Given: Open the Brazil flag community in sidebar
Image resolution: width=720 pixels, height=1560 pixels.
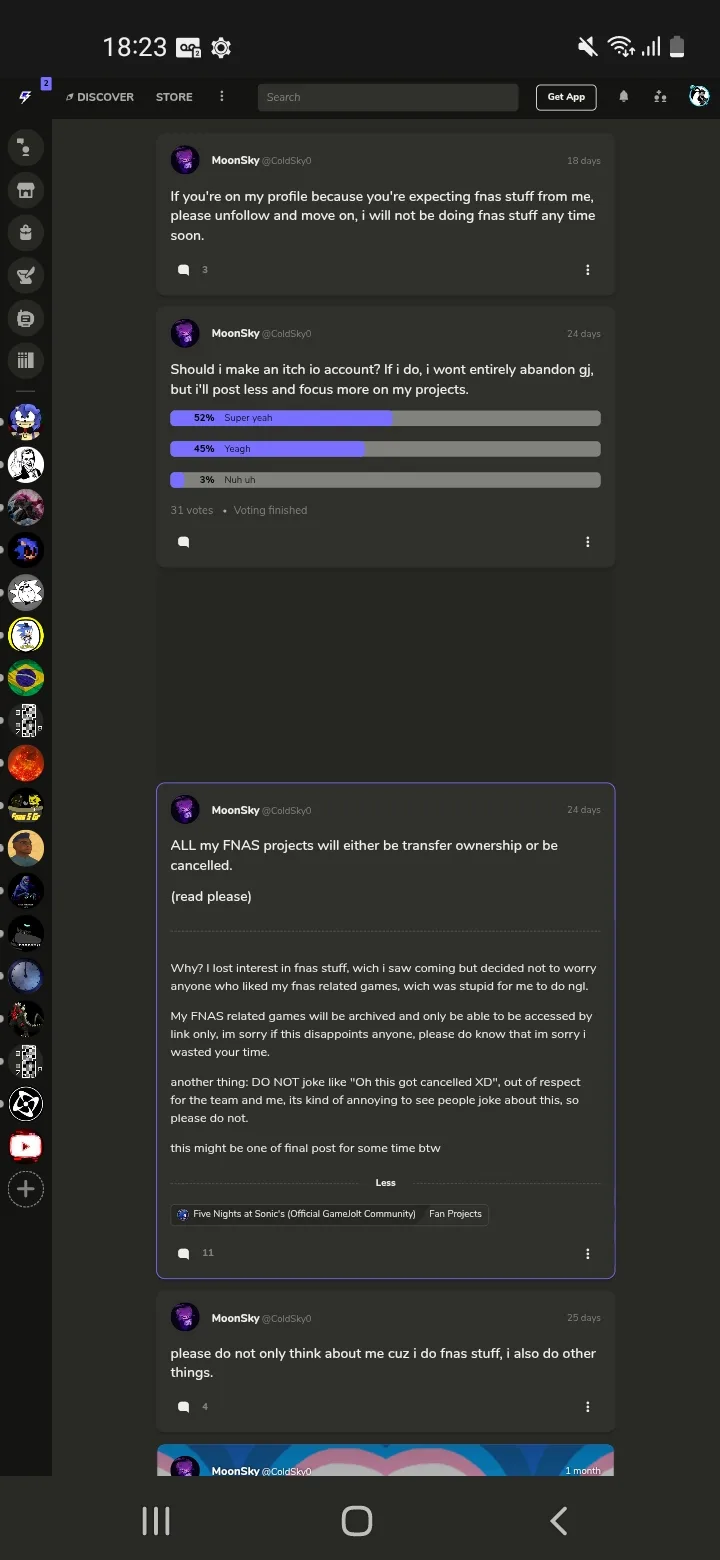Looking at the screenshot, I should pyautogui.click(x=26, y=678).
